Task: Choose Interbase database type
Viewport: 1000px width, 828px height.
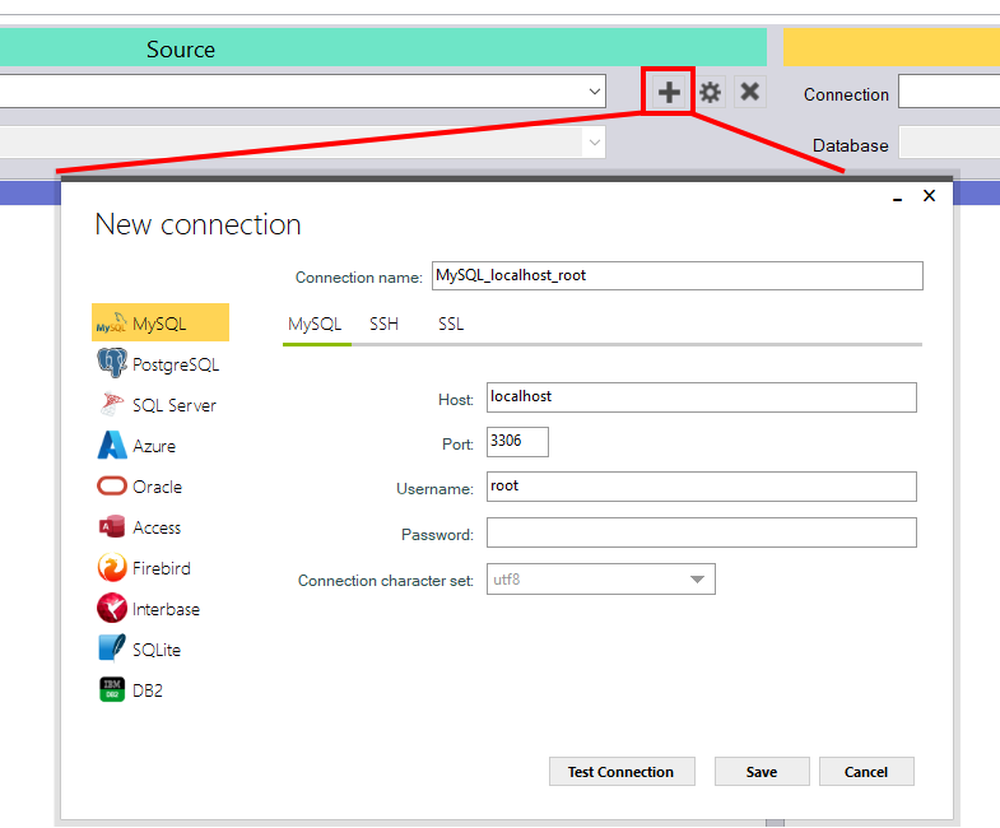Action: (x=149, y=609)
